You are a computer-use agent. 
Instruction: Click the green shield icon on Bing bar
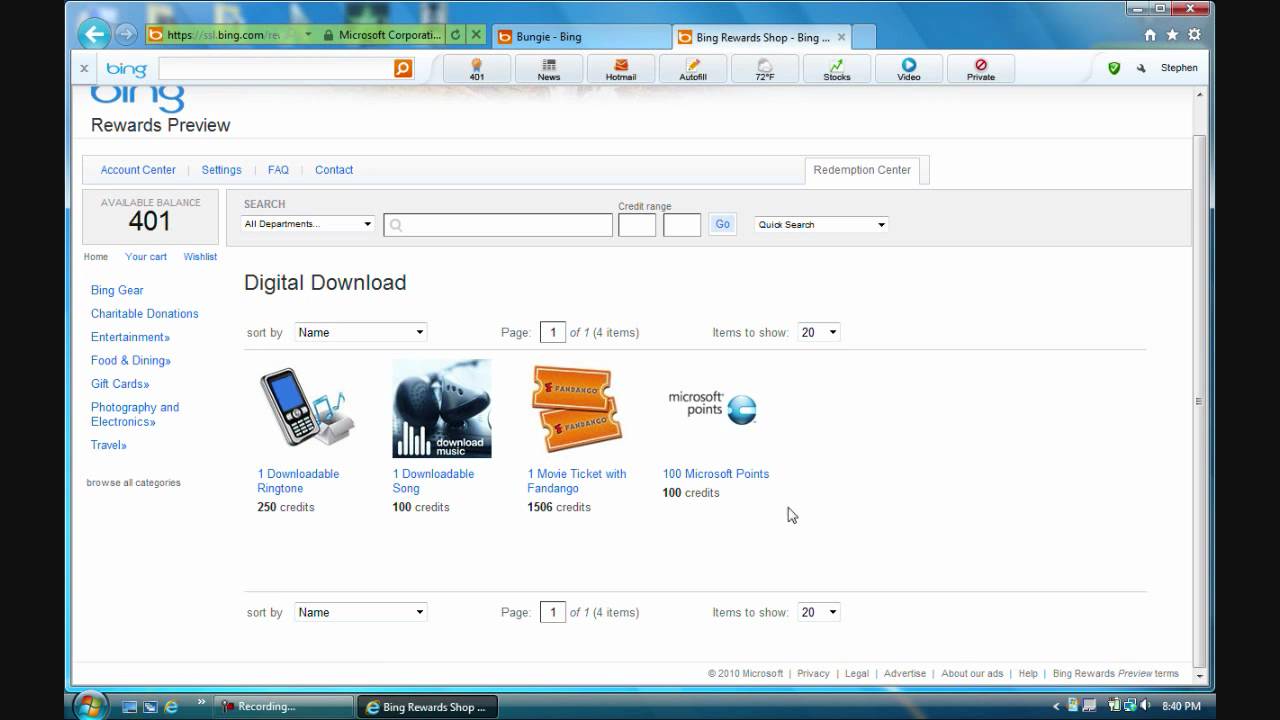1114,68
